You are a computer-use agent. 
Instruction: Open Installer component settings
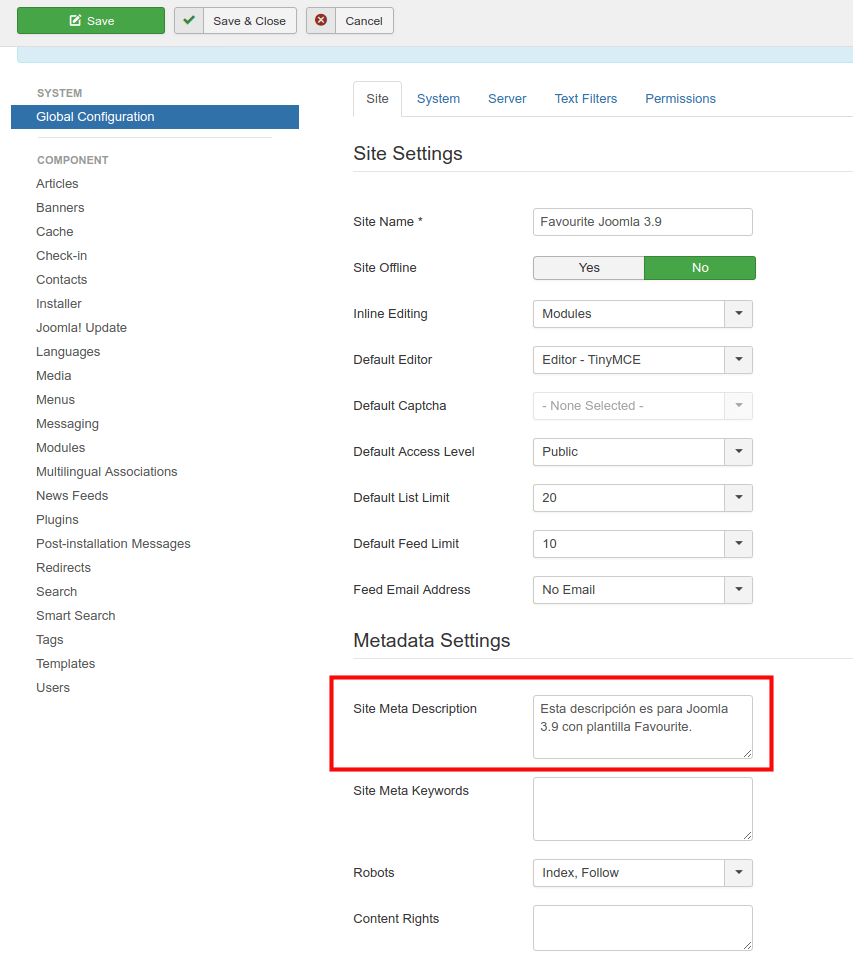(59, 304)
